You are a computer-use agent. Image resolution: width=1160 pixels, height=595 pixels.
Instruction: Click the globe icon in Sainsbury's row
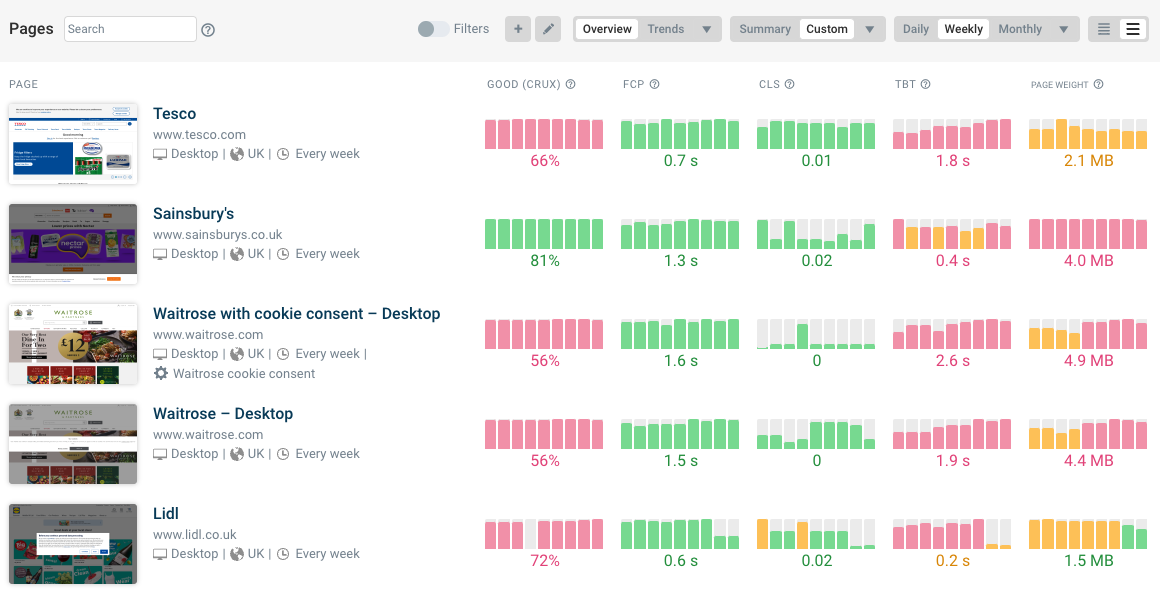click(x=237, y=254)
